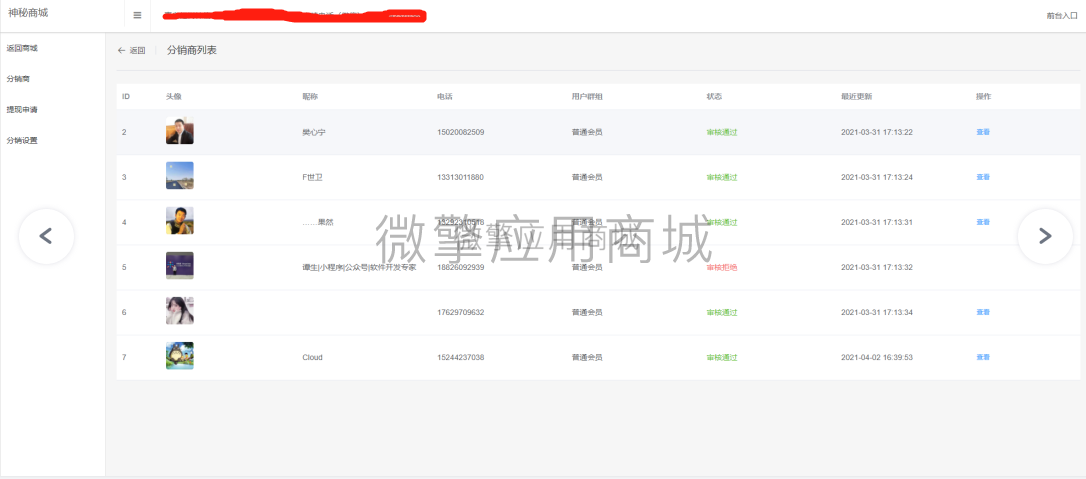Click 查看 for user 樊心宁
The width and height of the screenshot is (1086, 479).
click(x=983, y=132)
